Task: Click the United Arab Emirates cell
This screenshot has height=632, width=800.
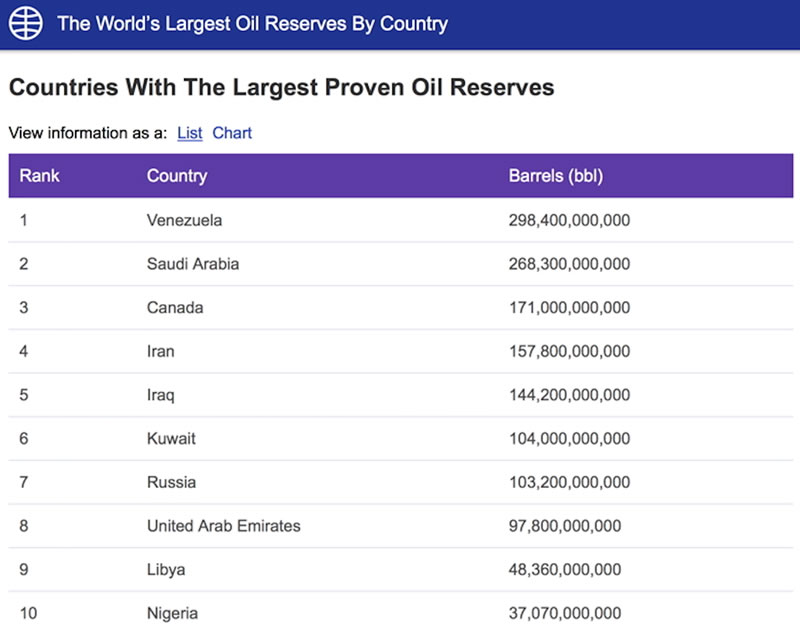Action: [x=223, y=526]
